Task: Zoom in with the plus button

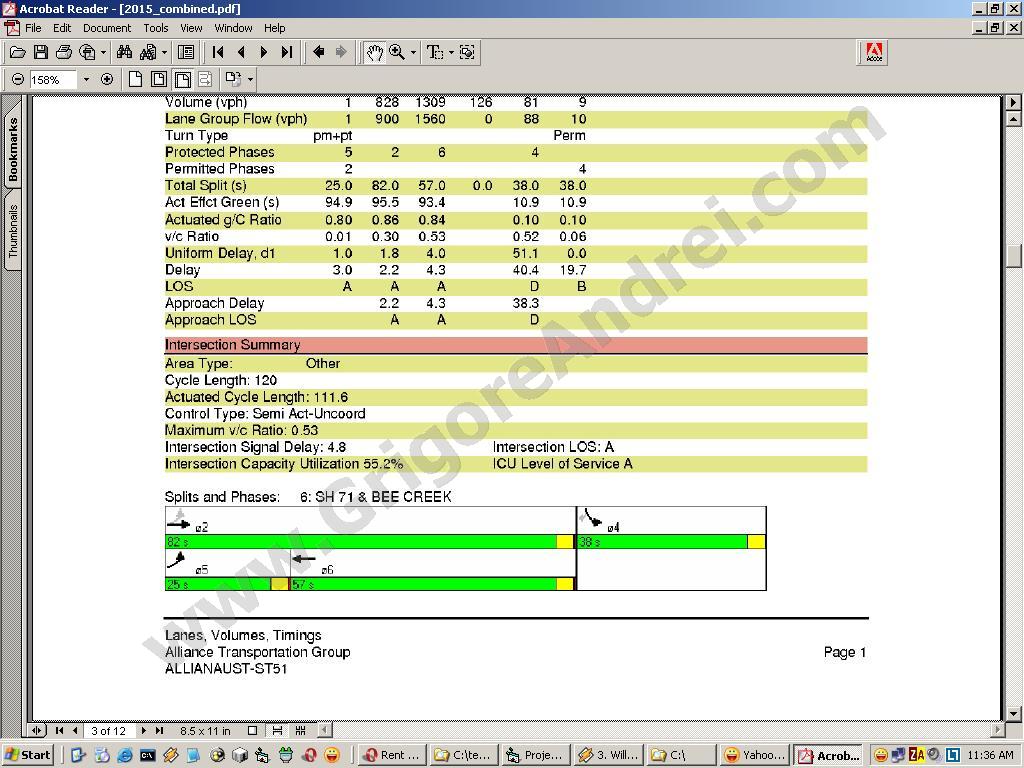Action: click(107, 80)
